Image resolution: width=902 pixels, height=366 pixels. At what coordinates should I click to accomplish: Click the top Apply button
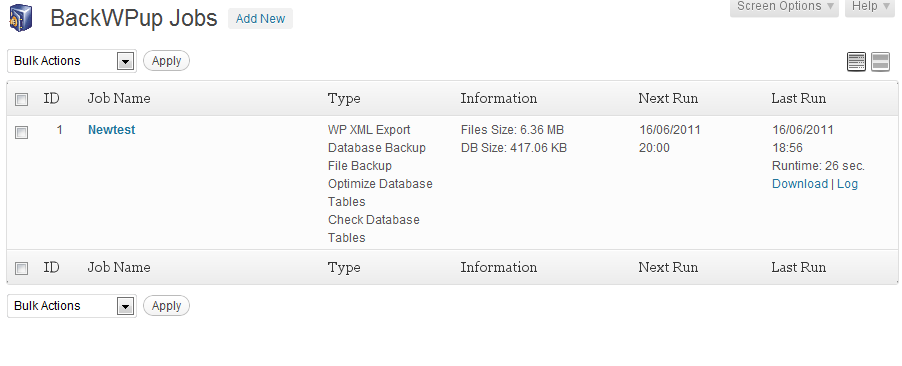click(166, 61)
